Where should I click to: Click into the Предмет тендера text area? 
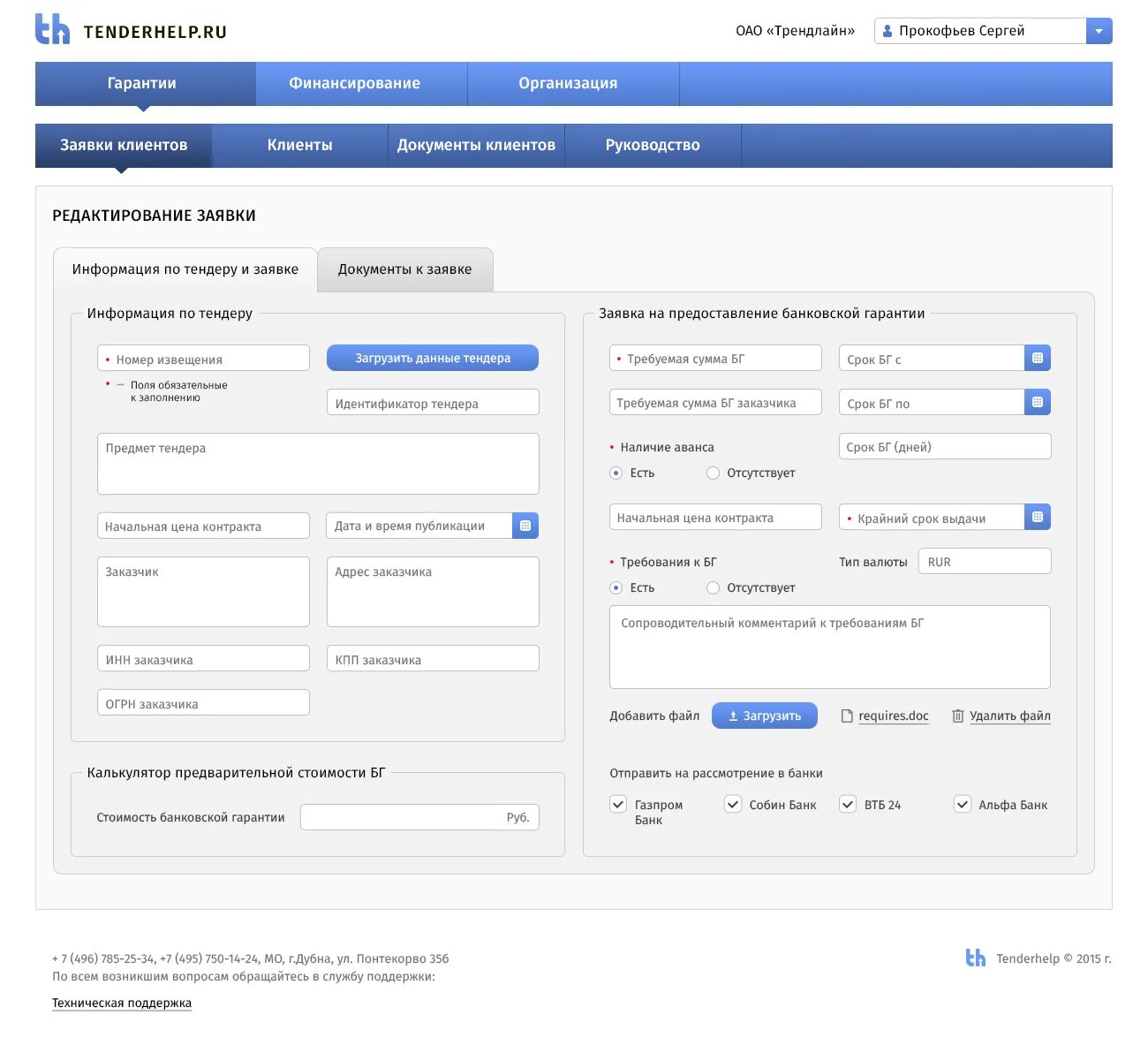tap(318, 464)
